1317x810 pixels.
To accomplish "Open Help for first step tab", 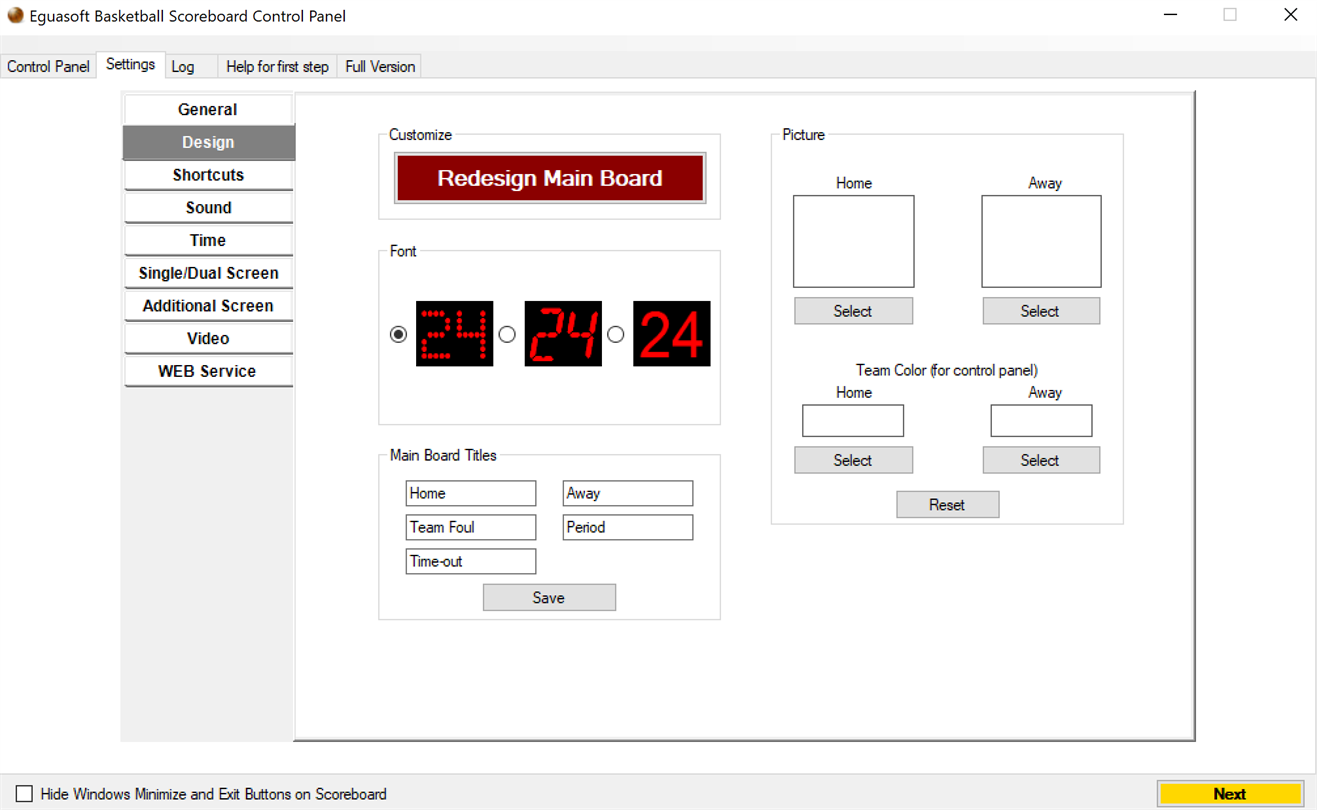I will pyautogui.click(x=277, y=66).
